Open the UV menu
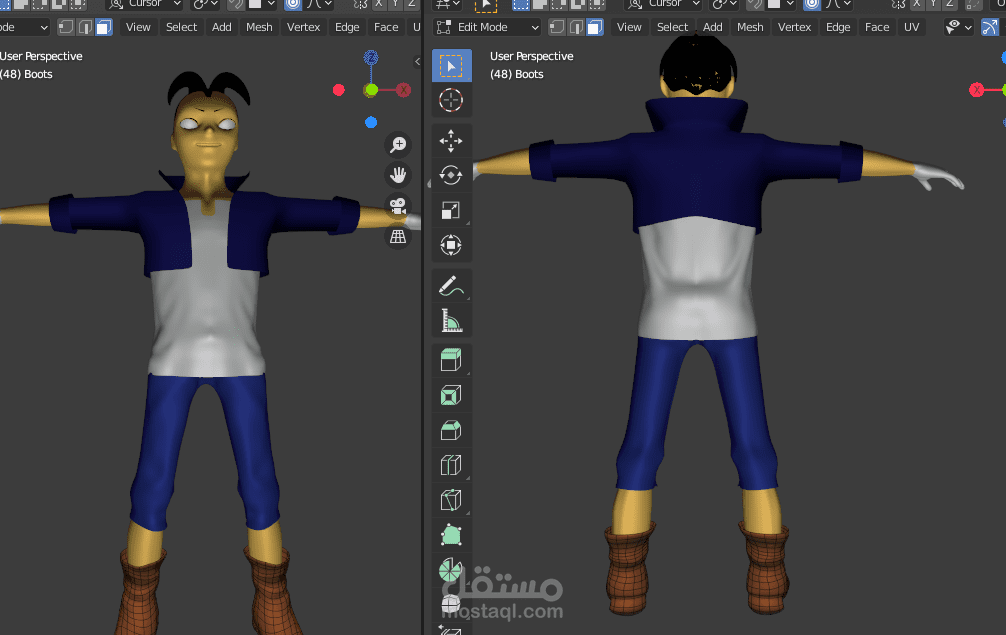The image size is (1006, 635). point(912,27)
